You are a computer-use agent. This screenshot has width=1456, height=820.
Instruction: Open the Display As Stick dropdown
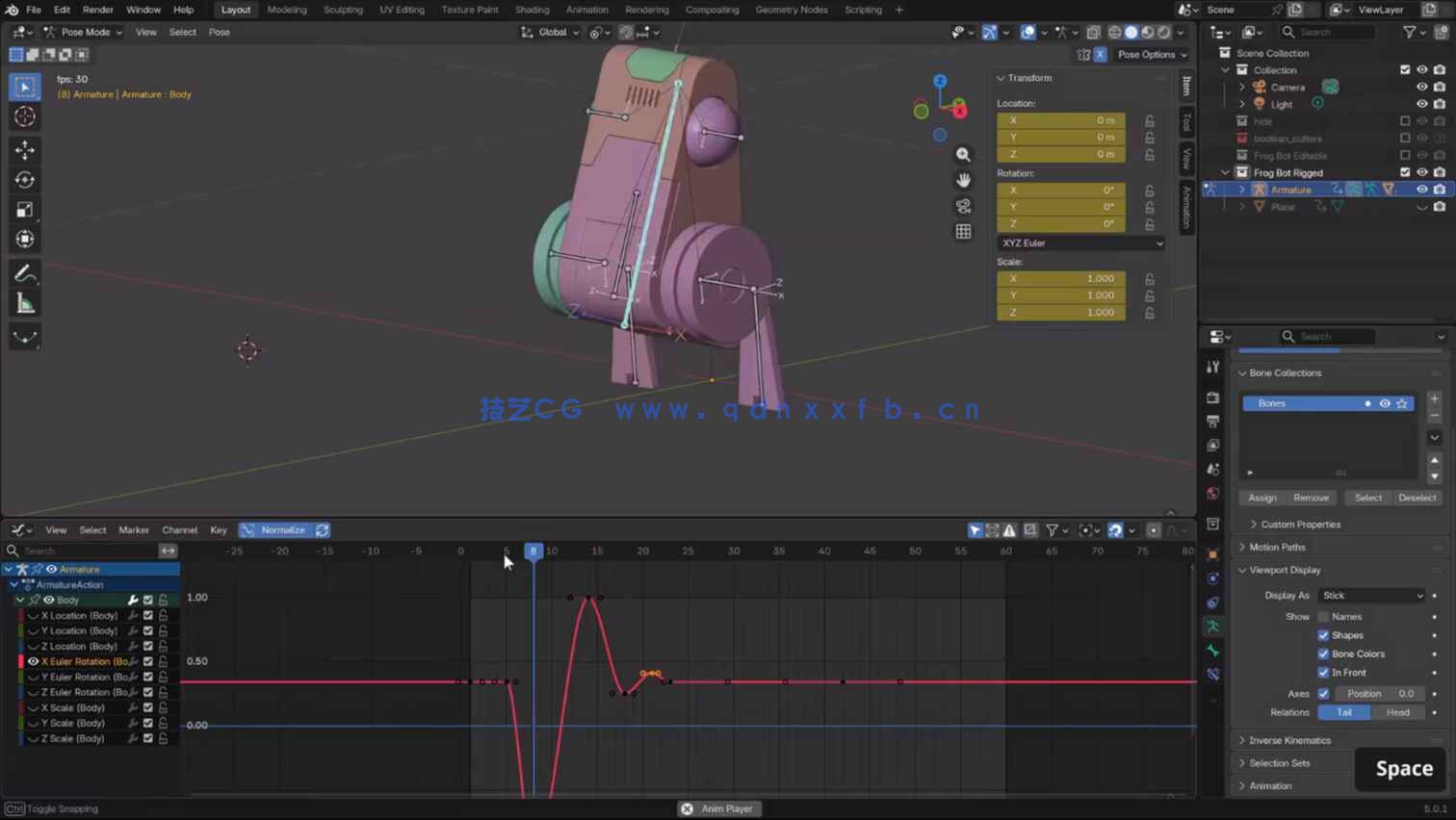pos(1371,595)
